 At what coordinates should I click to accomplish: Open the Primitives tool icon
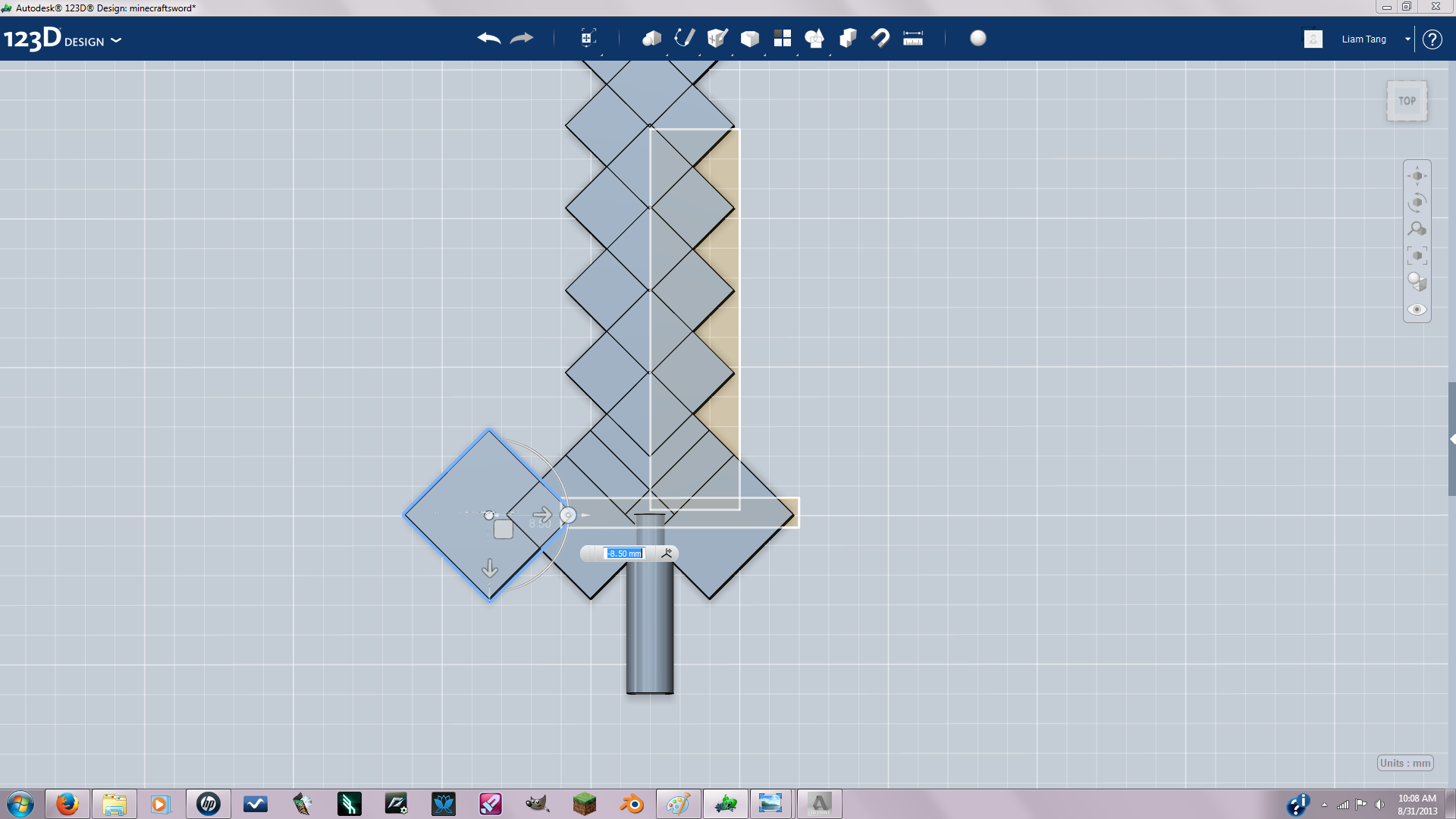tap(651, 39)
